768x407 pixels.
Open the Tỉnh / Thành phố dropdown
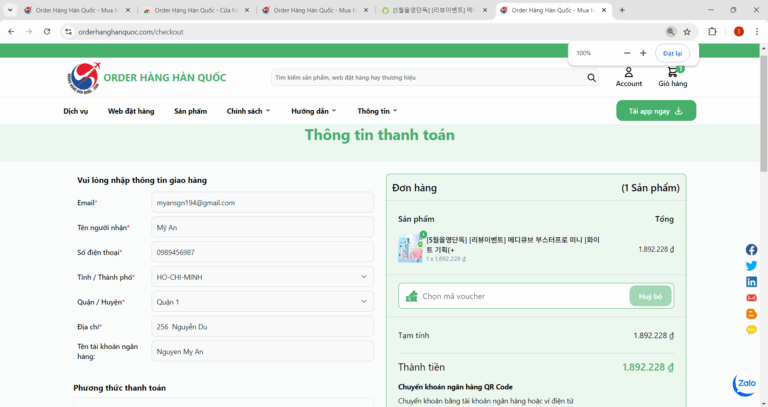262,276
